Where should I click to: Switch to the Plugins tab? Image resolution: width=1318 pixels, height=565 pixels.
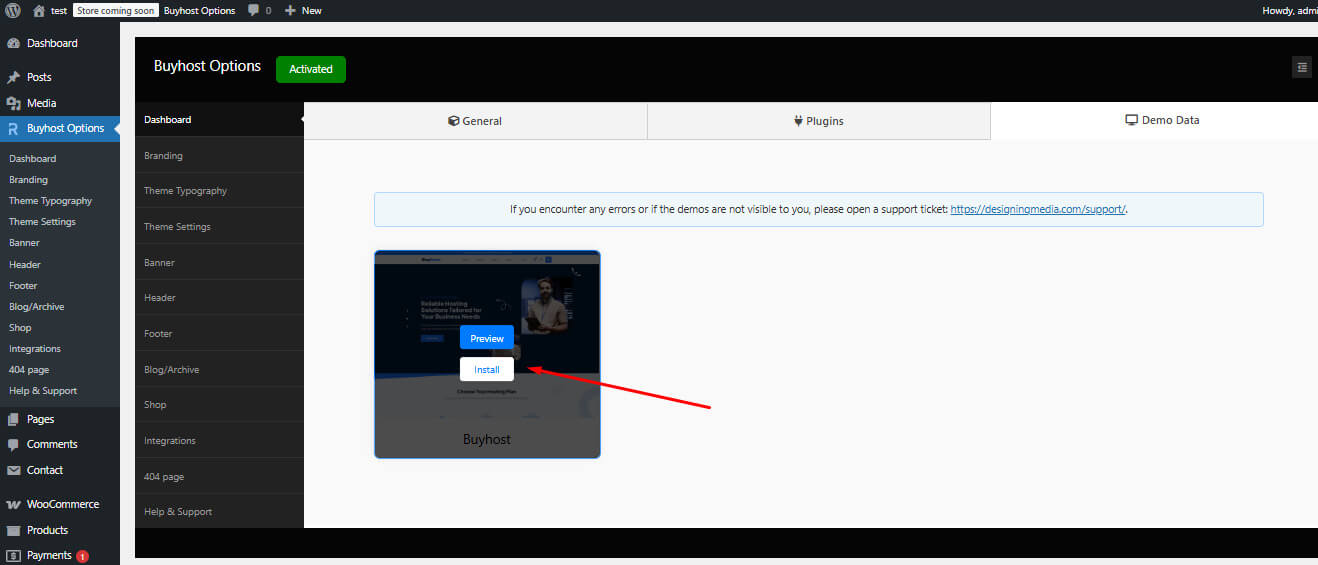819,121
